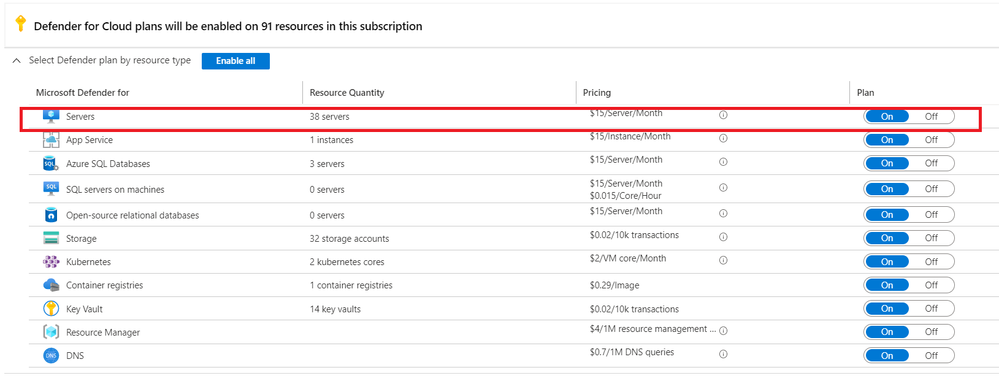Click the Resource Quantity column header
Viewport: 999px width, 383px height.
[347, 92]
